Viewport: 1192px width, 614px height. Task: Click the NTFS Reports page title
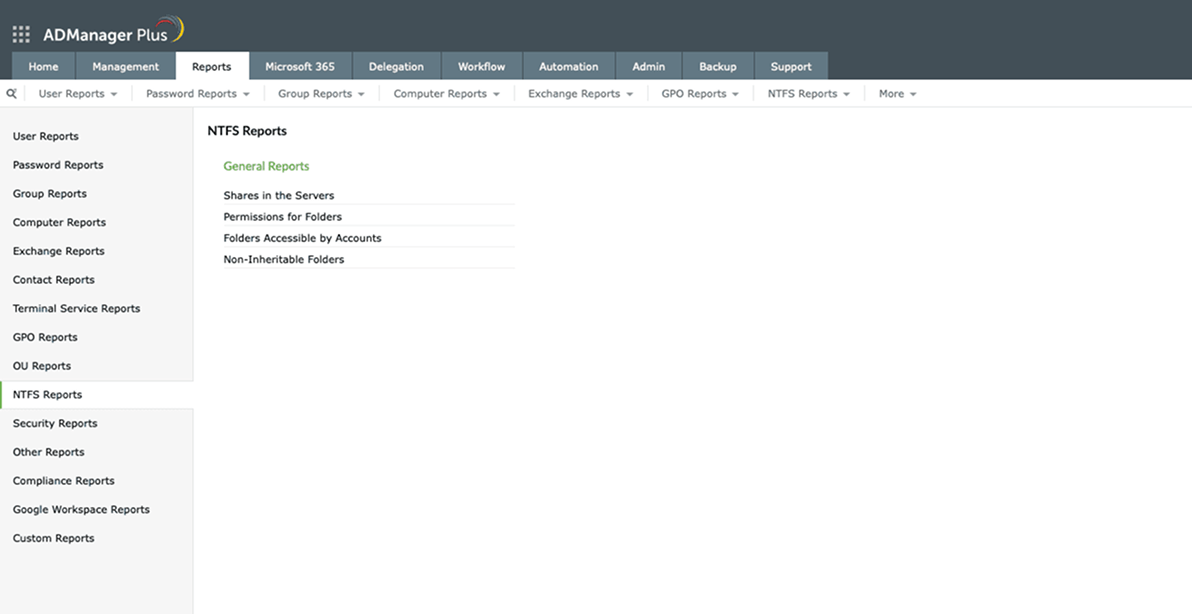pyautogui.click(x=247, y=131)
